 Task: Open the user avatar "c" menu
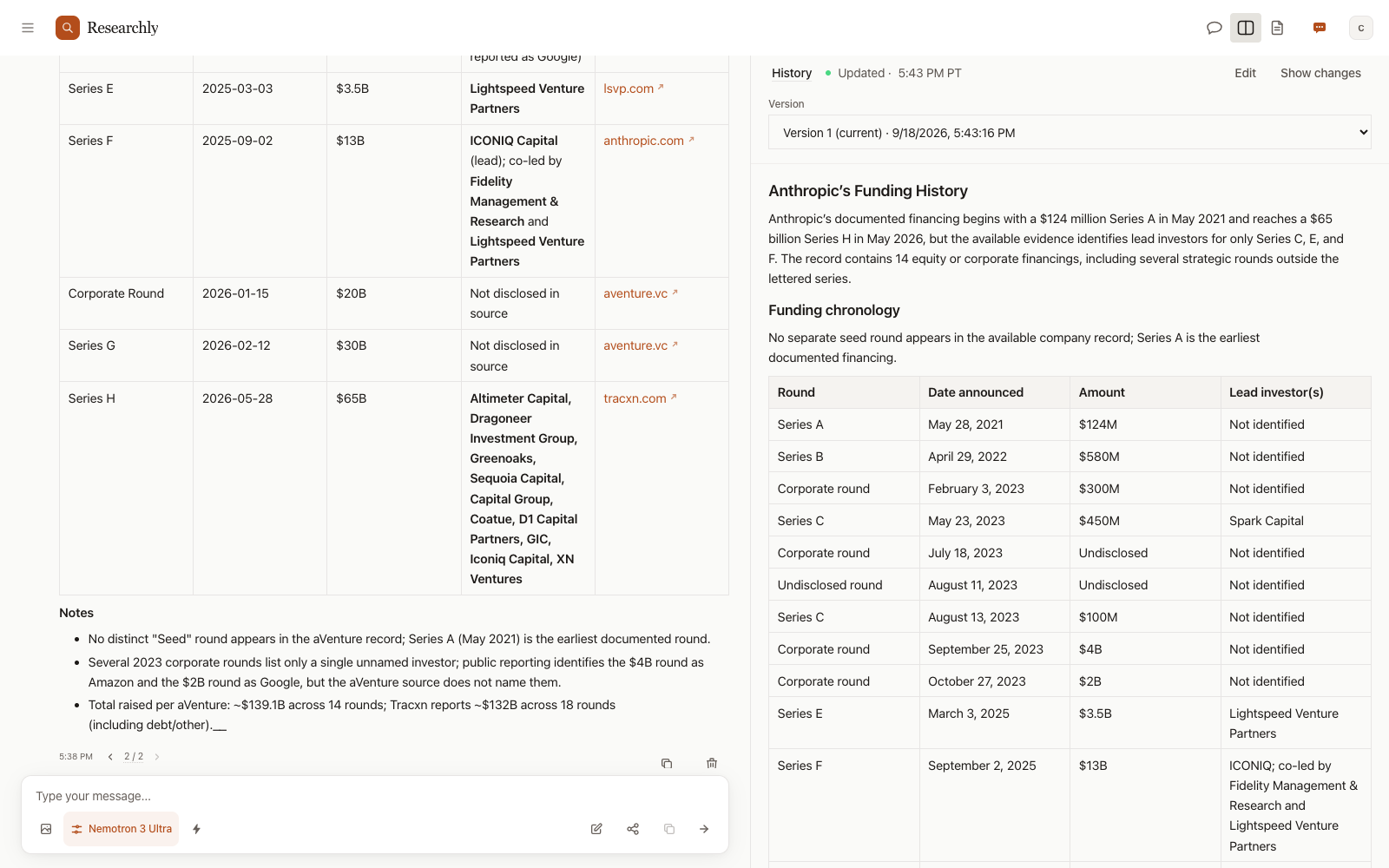1361,28
